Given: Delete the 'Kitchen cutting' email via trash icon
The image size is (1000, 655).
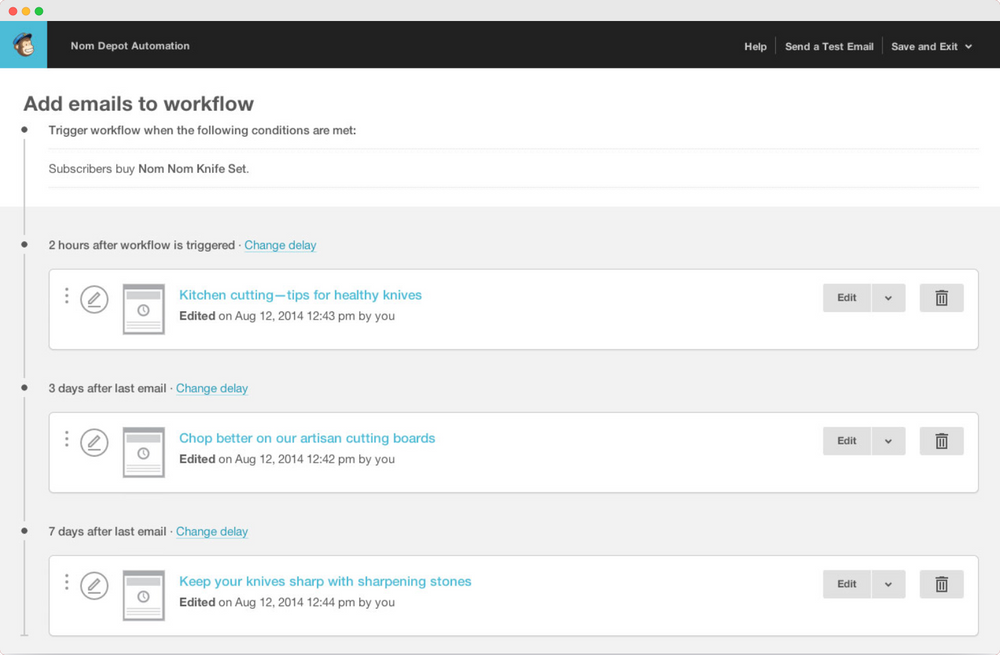Looking at the screenshot, I should point(941,297).
